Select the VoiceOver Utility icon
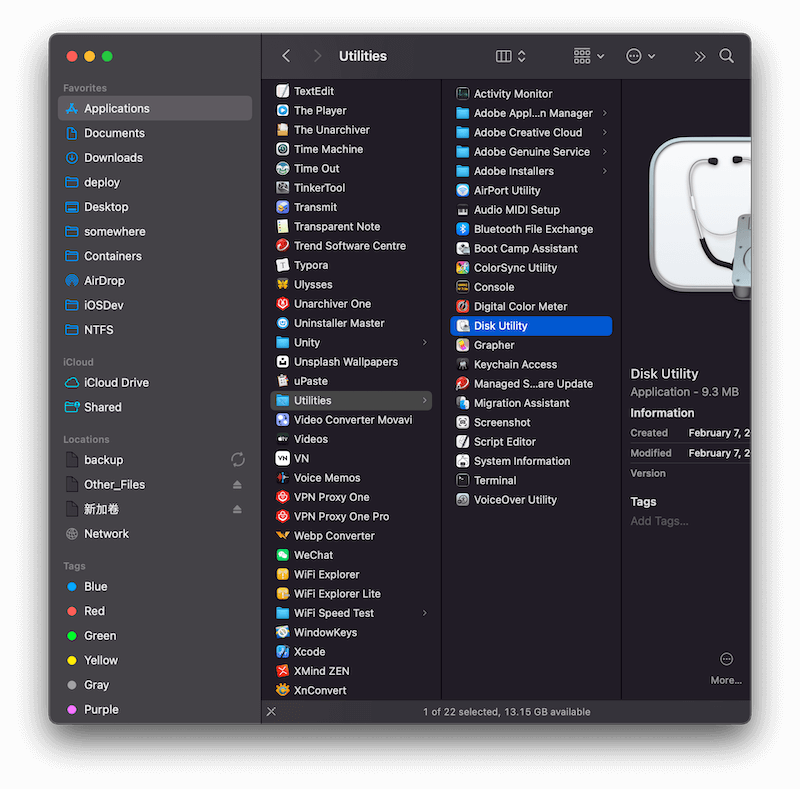 pyautogui.click(x=462, y=500)
